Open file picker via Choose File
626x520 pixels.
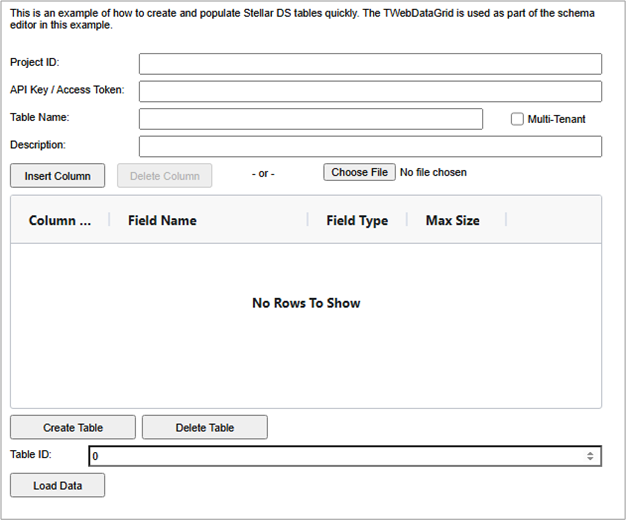click(x=359, y=172)
